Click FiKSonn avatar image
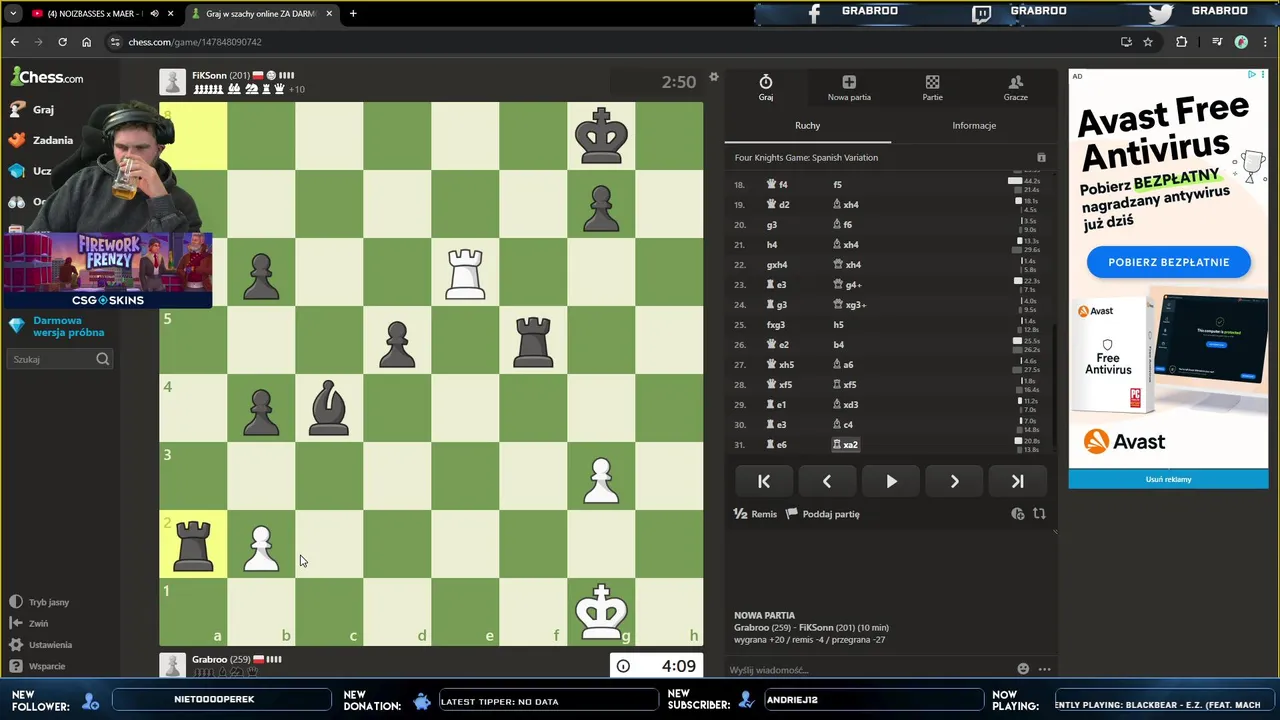The image size is (1280, 720). [173, 81]
